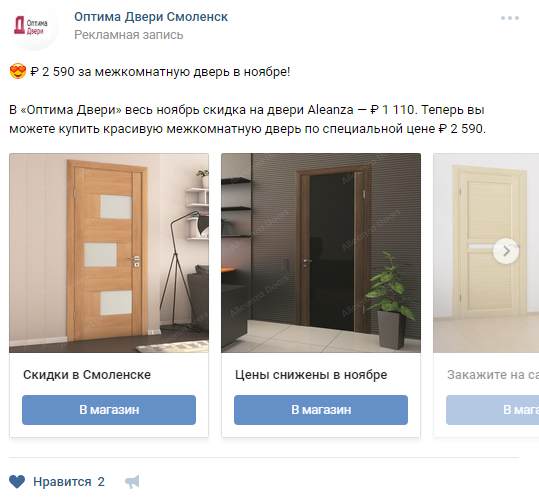Click the Цены снижены в ноябре card title

[311, 375]
